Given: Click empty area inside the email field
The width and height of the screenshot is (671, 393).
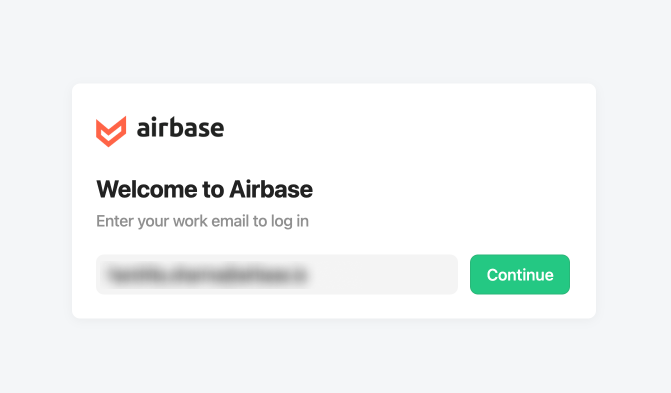Looking at the screenshot, I should pos(385,274).
